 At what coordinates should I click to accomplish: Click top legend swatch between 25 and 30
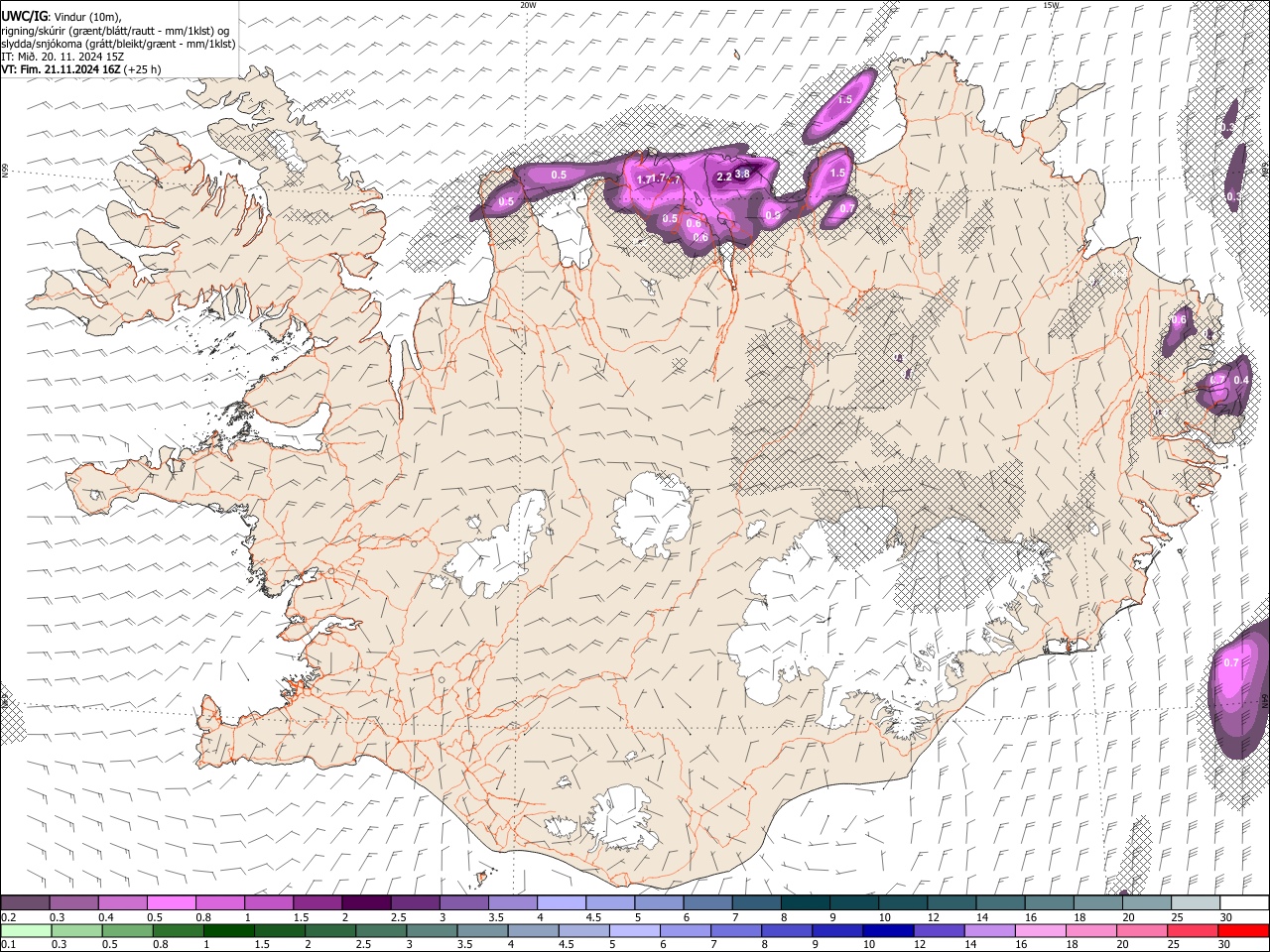coord(1195,902)
